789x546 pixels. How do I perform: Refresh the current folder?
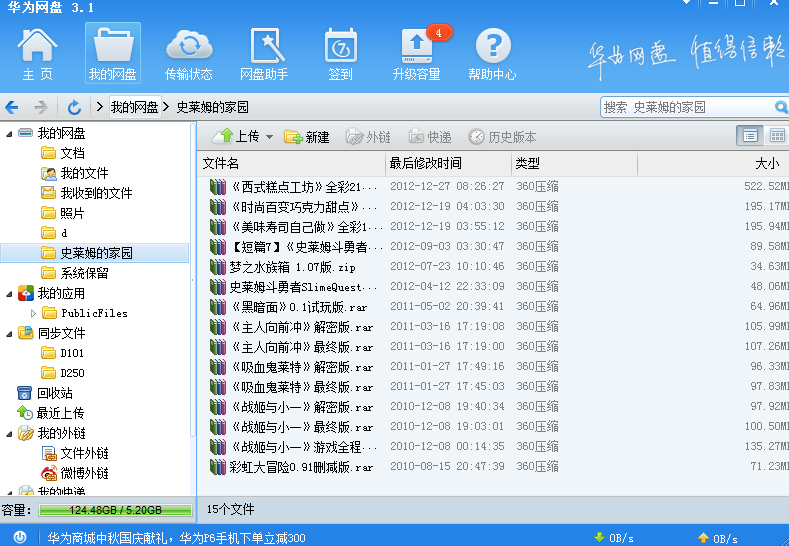74,107
